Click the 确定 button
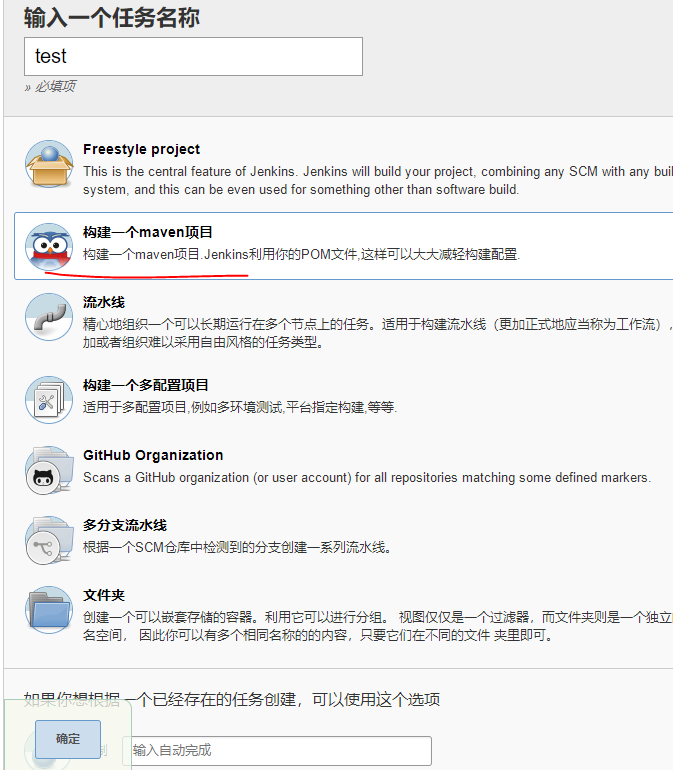 tap(68, 739)
